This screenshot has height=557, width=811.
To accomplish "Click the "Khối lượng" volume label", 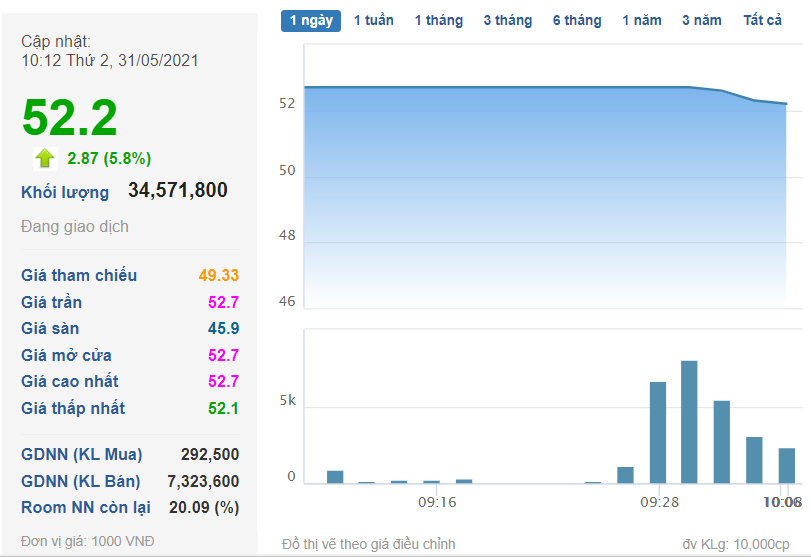I will click(x=65, y=192).
